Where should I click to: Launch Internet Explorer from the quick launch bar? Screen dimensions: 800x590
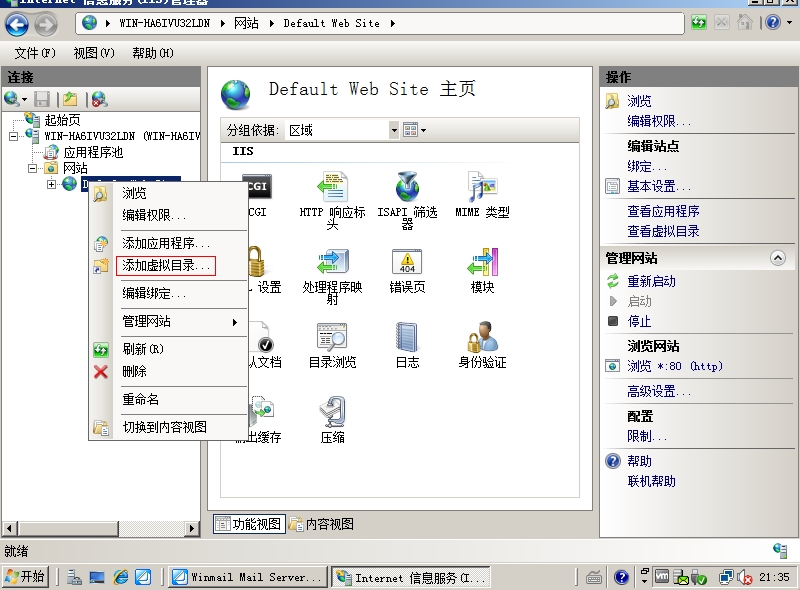point(121,577)
